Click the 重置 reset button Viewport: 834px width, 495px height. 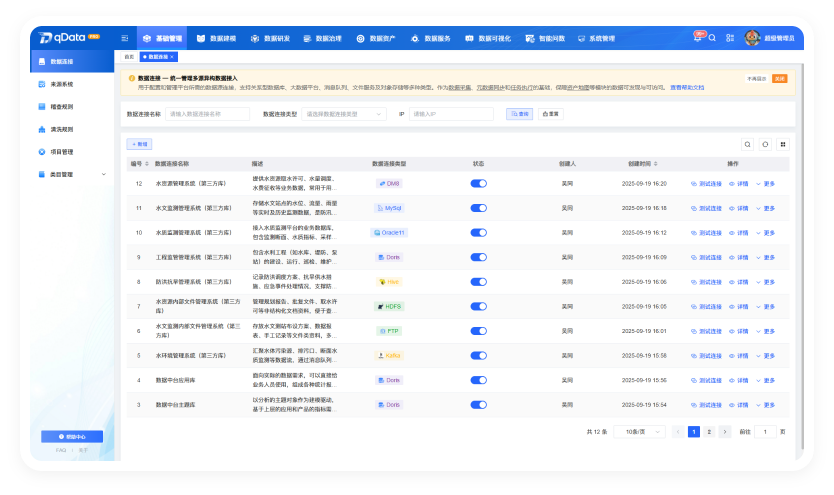(x=551, y=114)
